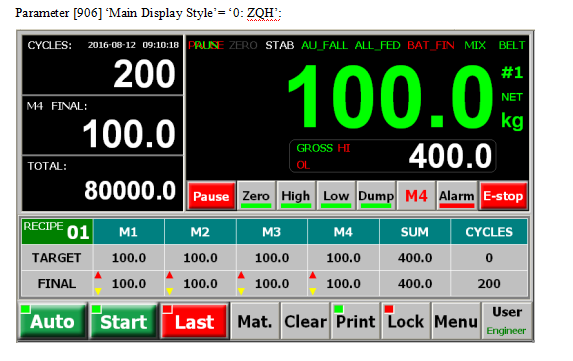Click the M2 TARGET value 100.0
Screen dimensions: 573x361
200,258
